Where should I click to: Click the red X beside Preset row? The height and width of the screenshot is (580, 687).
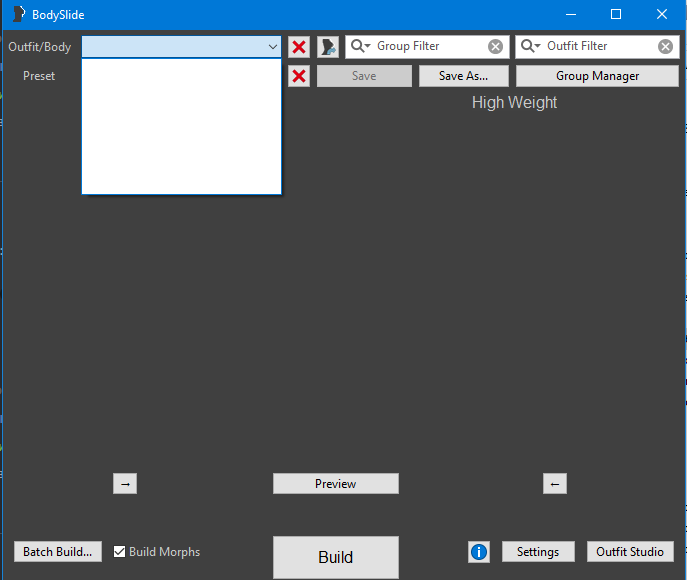298,76
